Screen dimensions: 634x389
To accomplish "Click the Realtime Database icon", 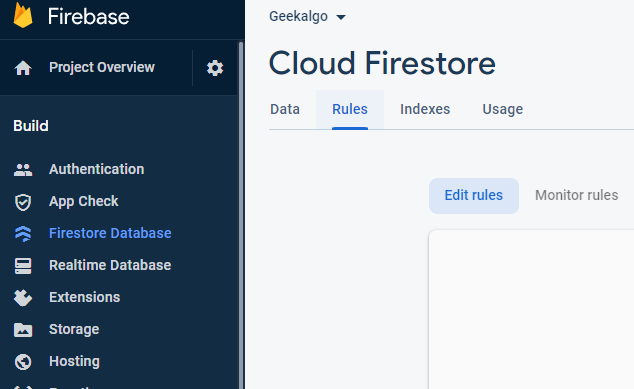I will pos(23,266).
